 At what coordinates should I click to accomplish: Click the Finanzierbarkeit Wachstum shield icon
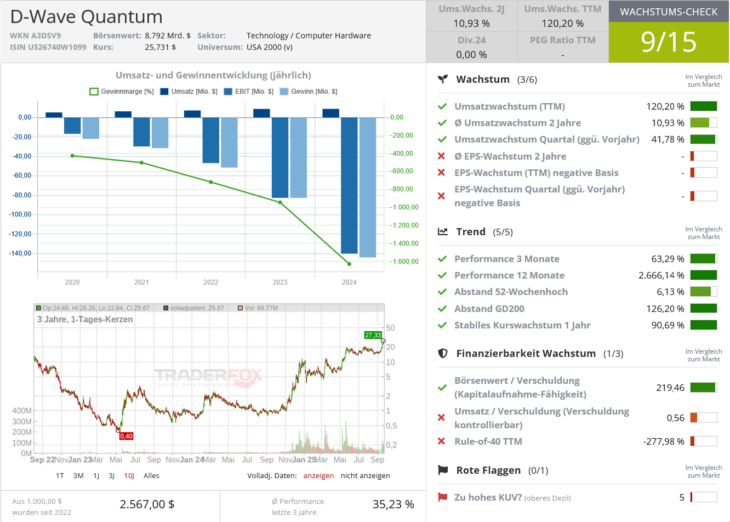[443, 353]
